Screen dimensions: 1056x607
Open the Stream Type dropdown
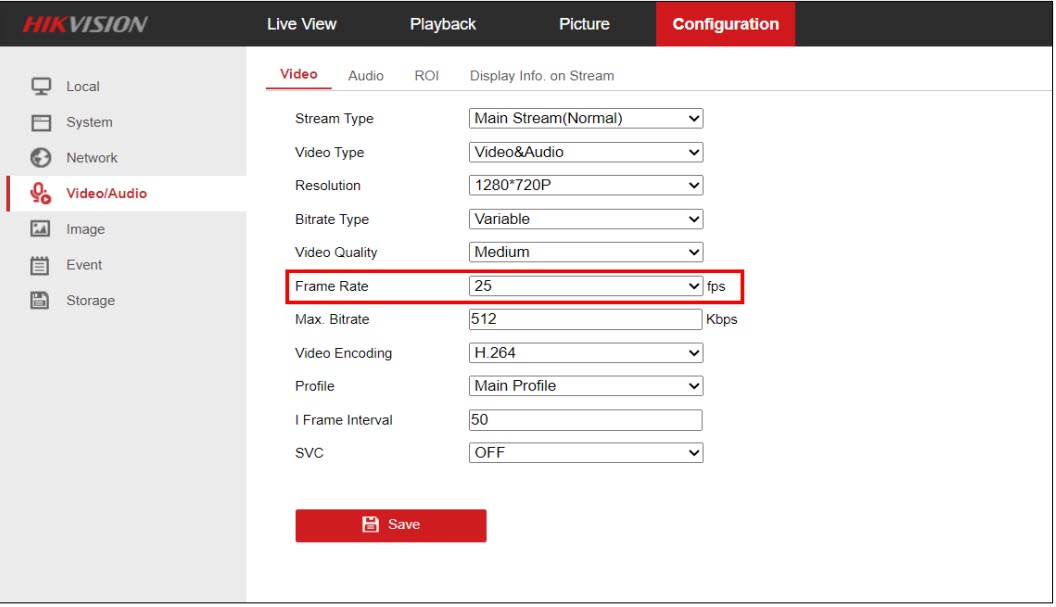(x=585, y=119)
